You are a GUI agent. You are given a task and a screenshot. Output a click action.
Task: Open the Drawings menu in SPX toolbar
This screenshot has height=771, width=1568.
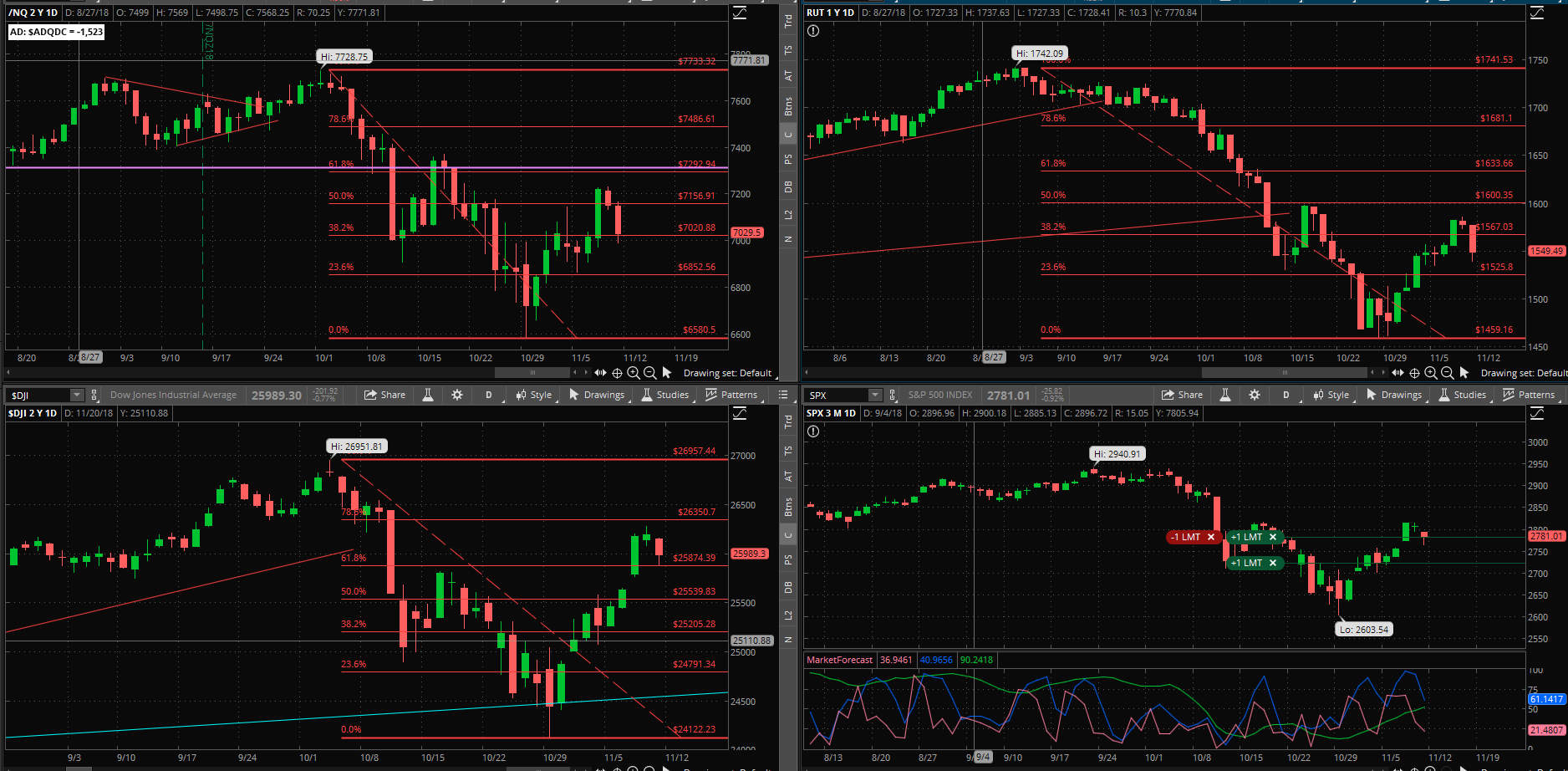coord(1394,395)
